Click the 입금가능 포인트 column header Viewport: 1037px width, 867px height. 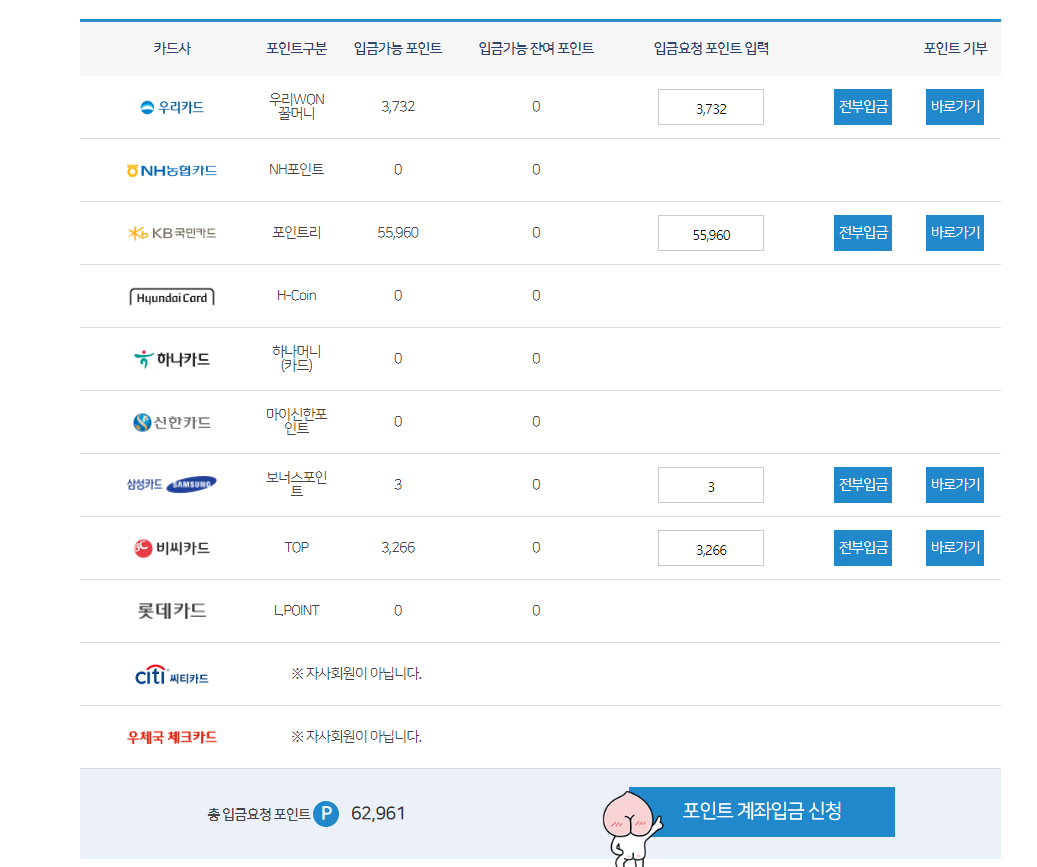coord(398,48)
